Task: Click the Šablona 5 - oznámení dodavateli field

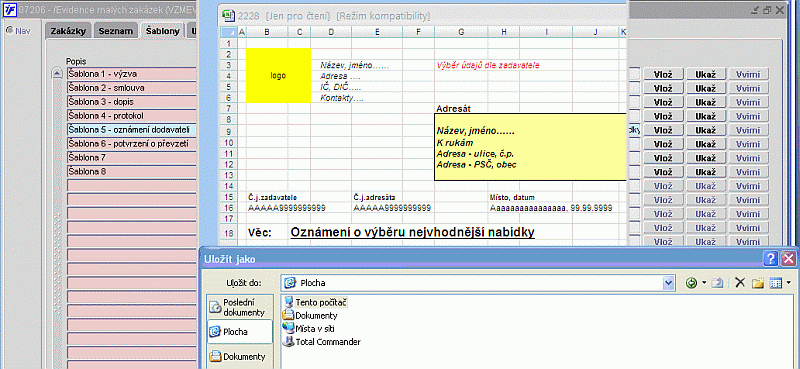Action: [132, 130]
